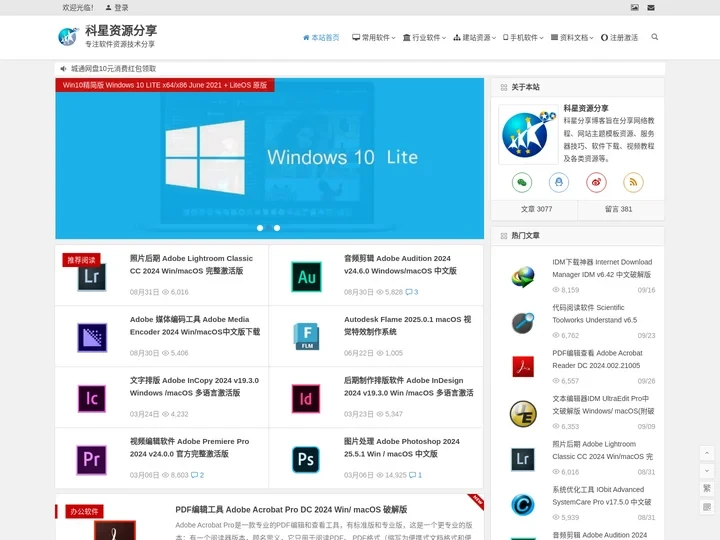Click the Scientific Toolworks Understand icon
The width and height of the screenshot is (720, 540).
pos(523,322)
